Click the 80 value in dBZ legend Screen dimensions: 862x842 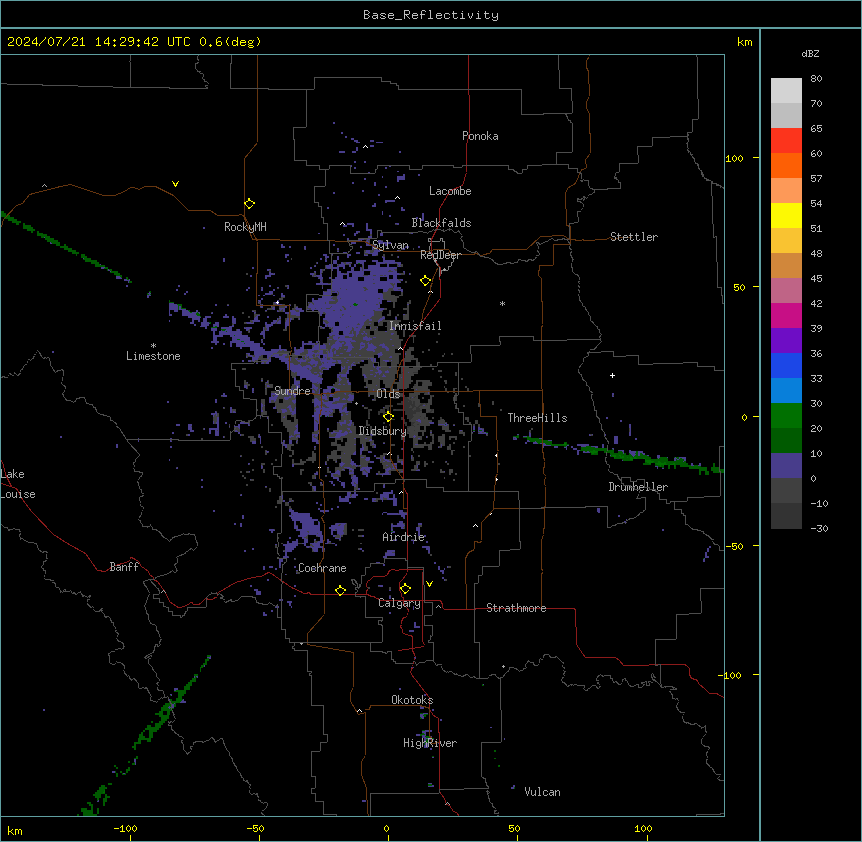click(816, 79)
